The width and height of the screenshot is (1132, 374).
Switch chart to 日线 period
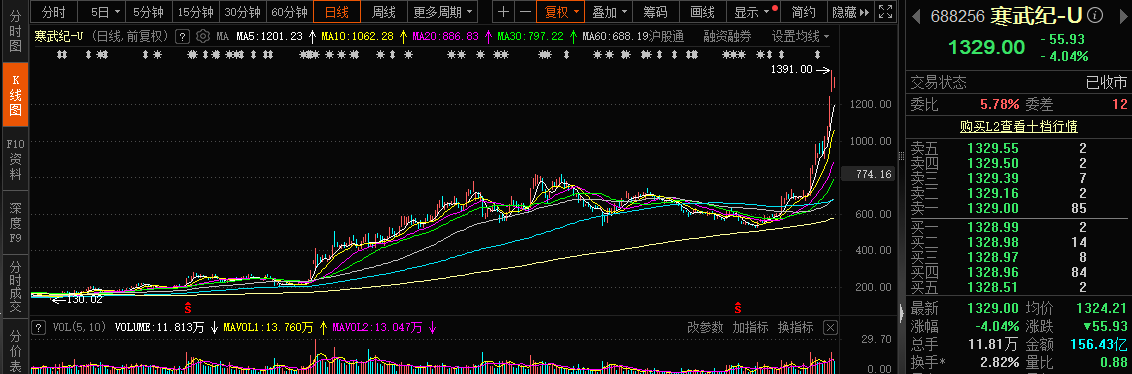[x=337, y=12]
